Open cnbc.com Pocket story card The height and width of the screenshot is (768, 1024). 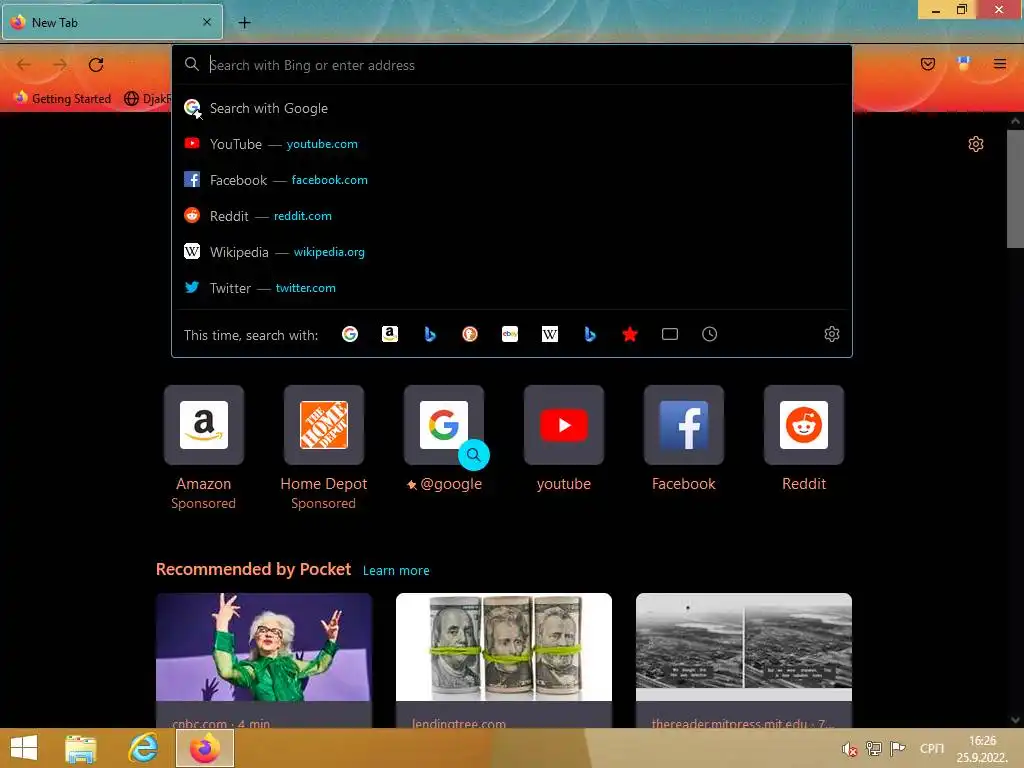point(264,660)
